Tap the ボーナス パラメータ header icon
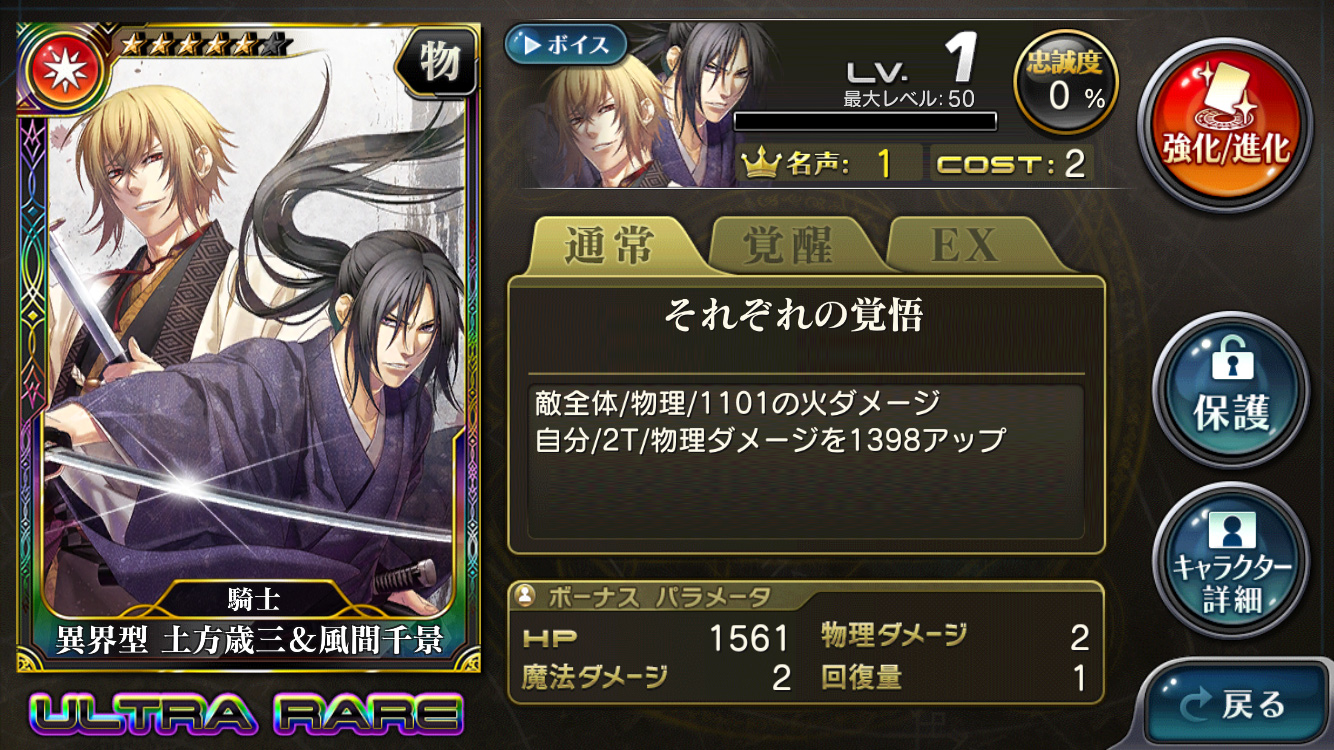This screenshot has height=750, width=1334. [523, 597]
